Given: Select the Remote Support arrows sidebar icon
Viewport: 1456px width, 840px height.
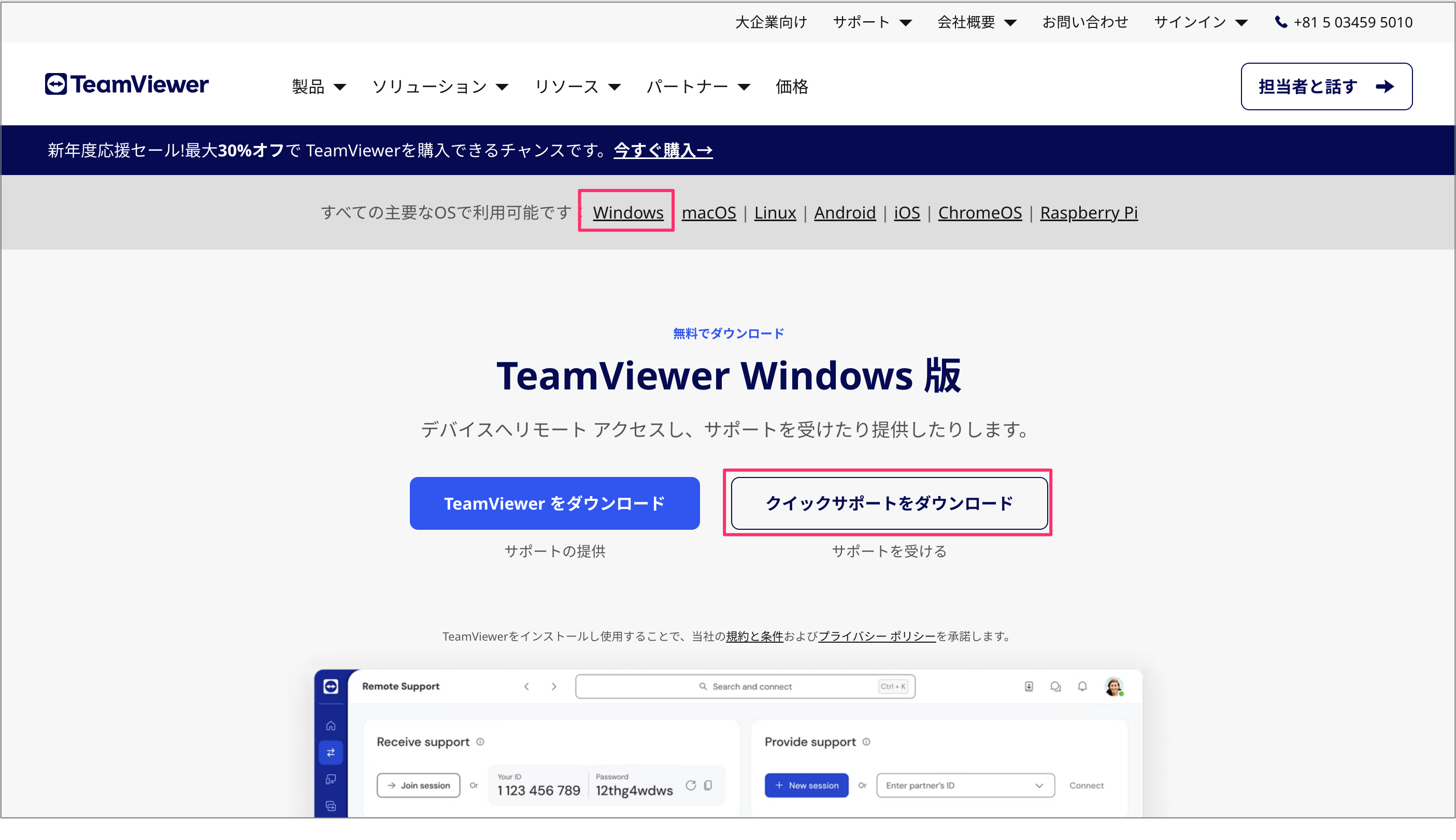Looking at the screenshot, I should [x=331, y=752].
